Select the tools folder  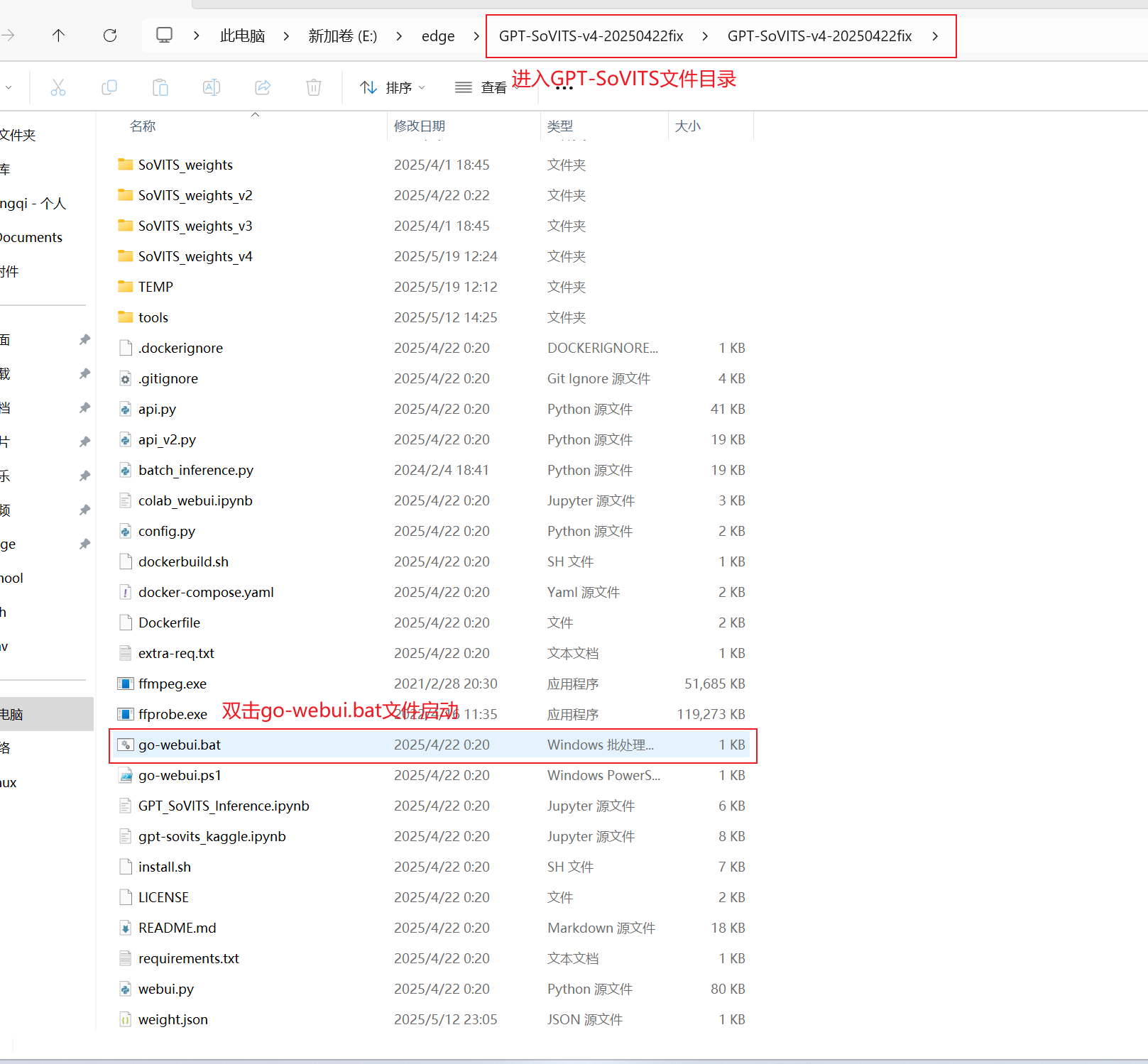[x=153, y=317]
